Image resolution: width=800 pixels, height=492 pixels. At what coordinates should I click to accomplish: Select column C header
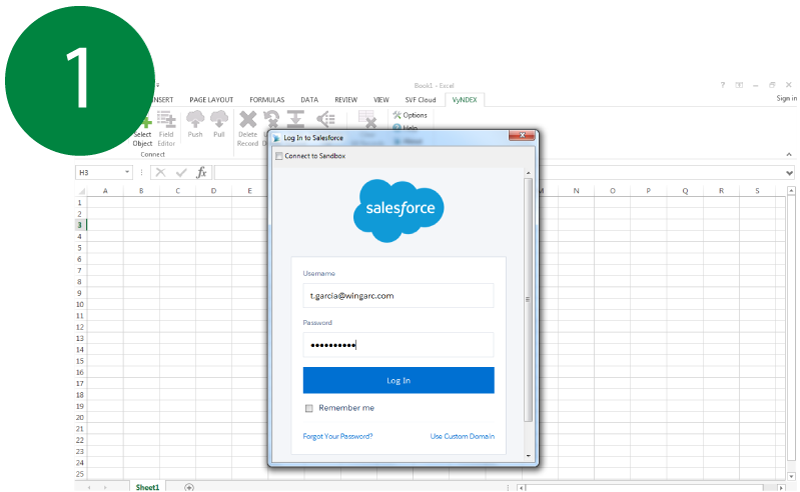[x=178, y=191]
